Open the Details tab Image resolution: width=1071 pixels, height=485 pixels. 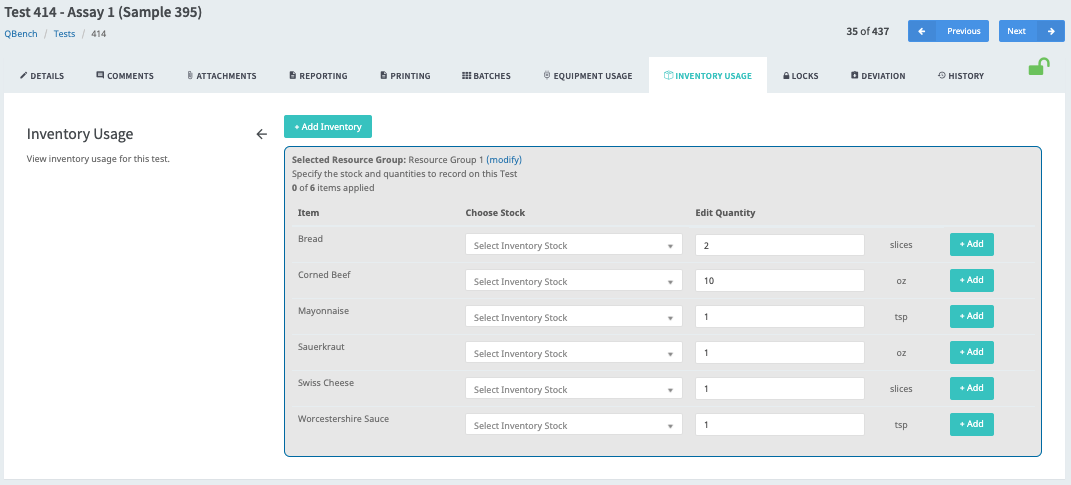pyautogui.click(x=42, y=76)
